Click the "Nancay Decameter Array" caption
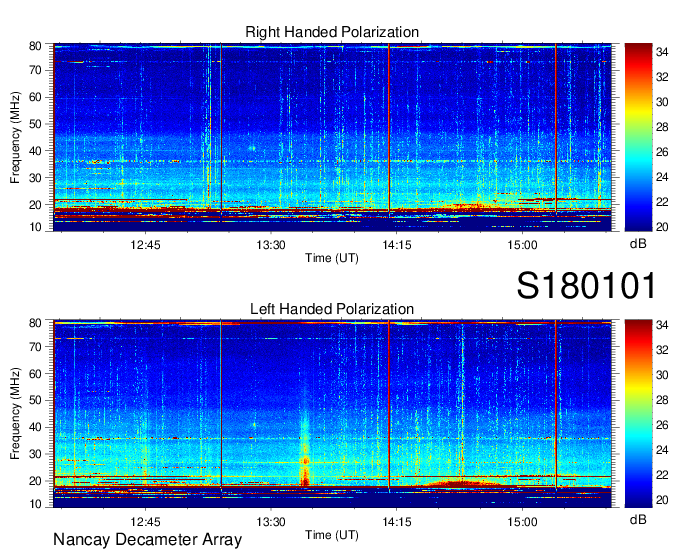Screen dimensions: 680x552 coord(147,540)
